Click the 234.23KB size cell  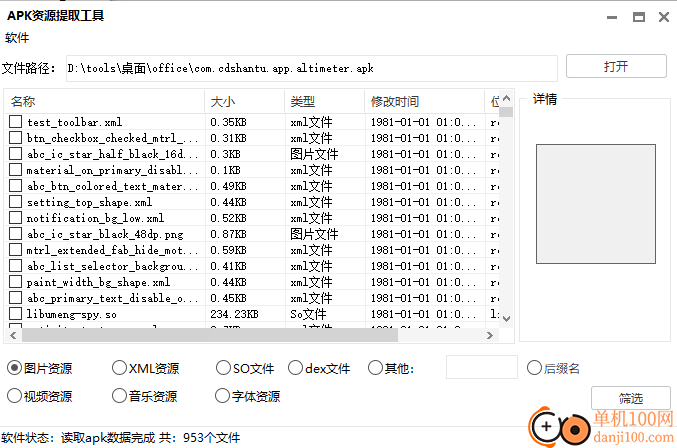tap(234, 314)
